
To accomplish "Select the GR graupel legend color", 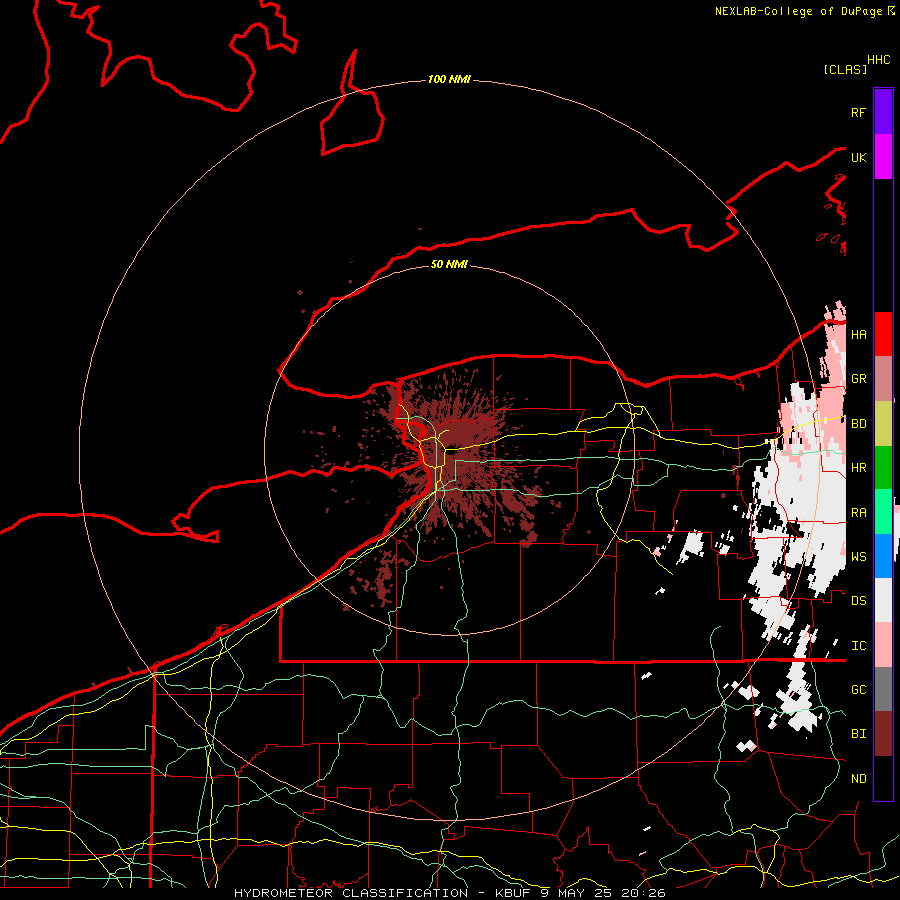I will (883, 379).
